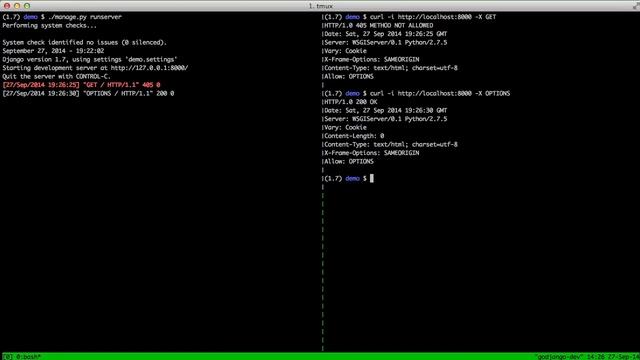
Task: Click the 'OPTIONS / HTTP/1.1' 200 log line
Action: (x=88, y=93)
